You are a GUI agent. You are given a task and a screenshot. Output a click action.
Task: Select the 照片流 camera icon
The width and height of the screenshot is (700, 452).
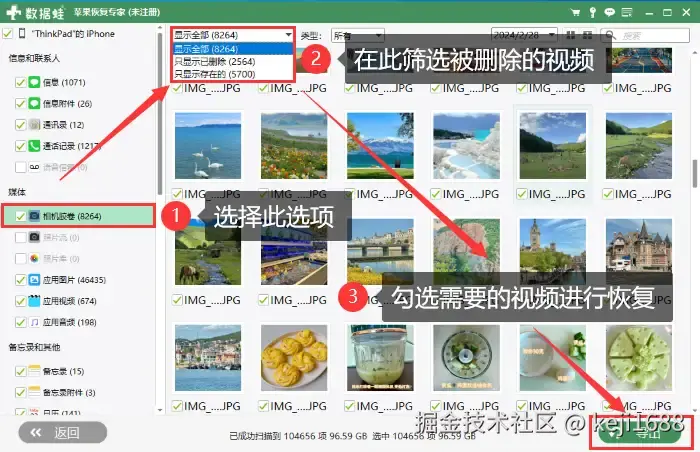(x=34, y=237)
